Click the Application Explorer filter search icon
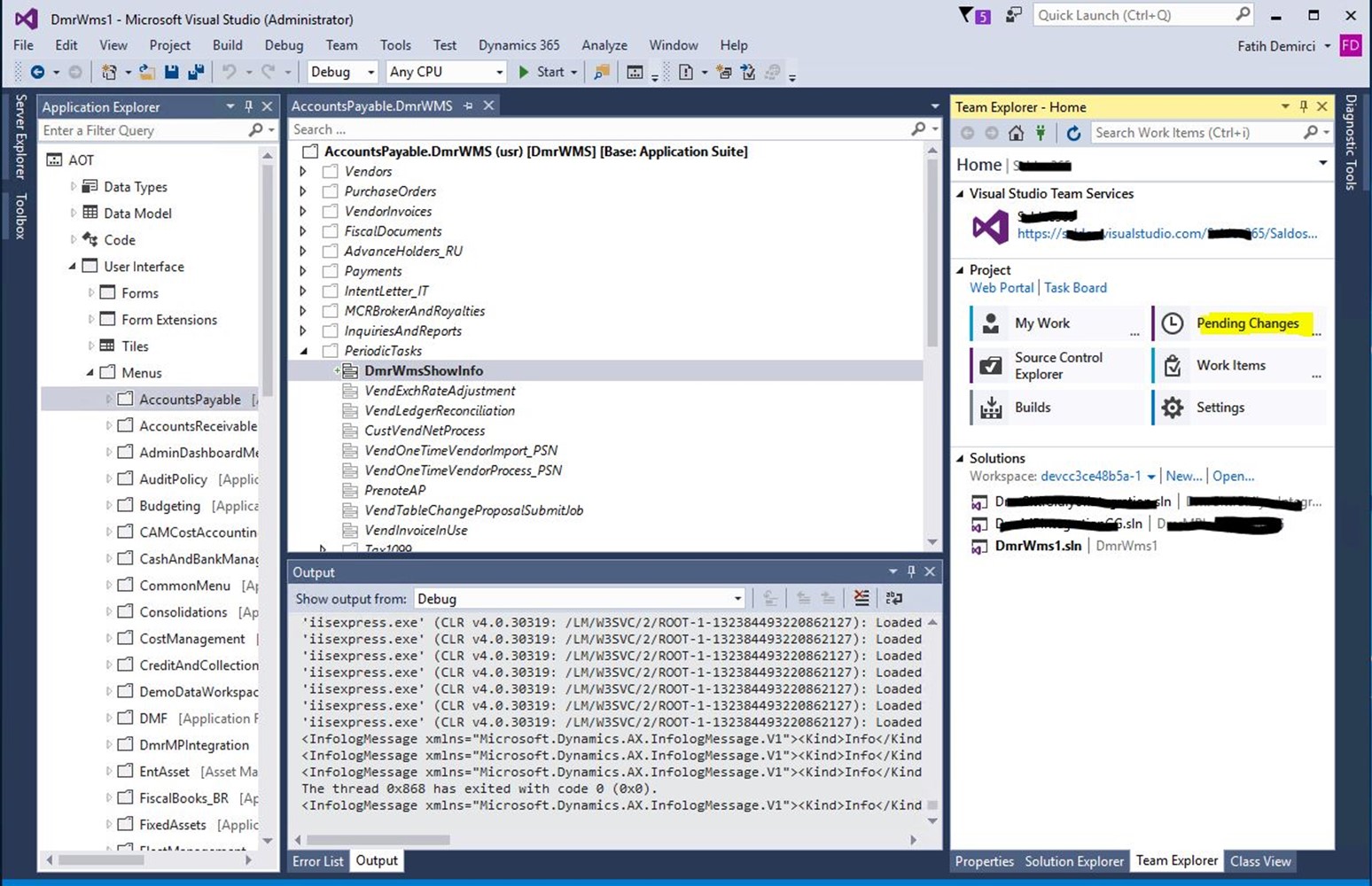The image size is (1372, 886). coord(256,130)
